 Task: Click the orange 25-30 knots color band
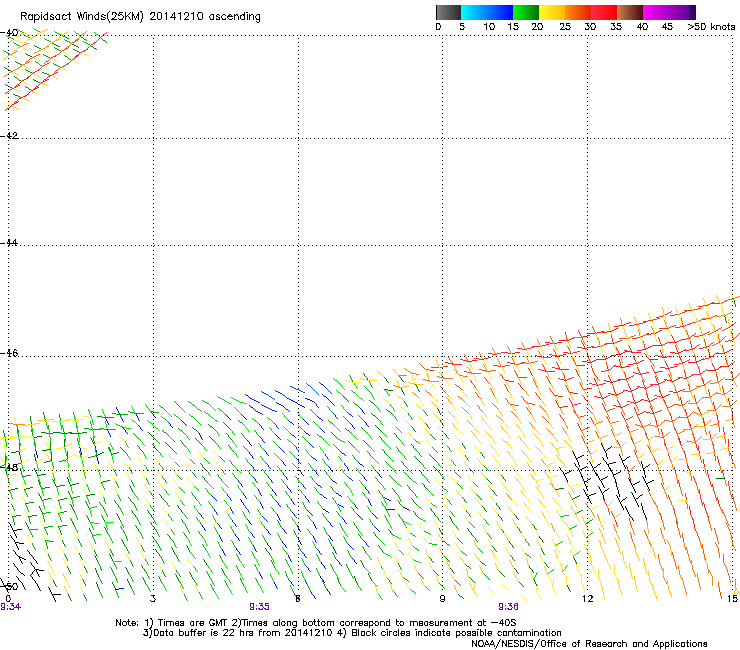(578, 12)
